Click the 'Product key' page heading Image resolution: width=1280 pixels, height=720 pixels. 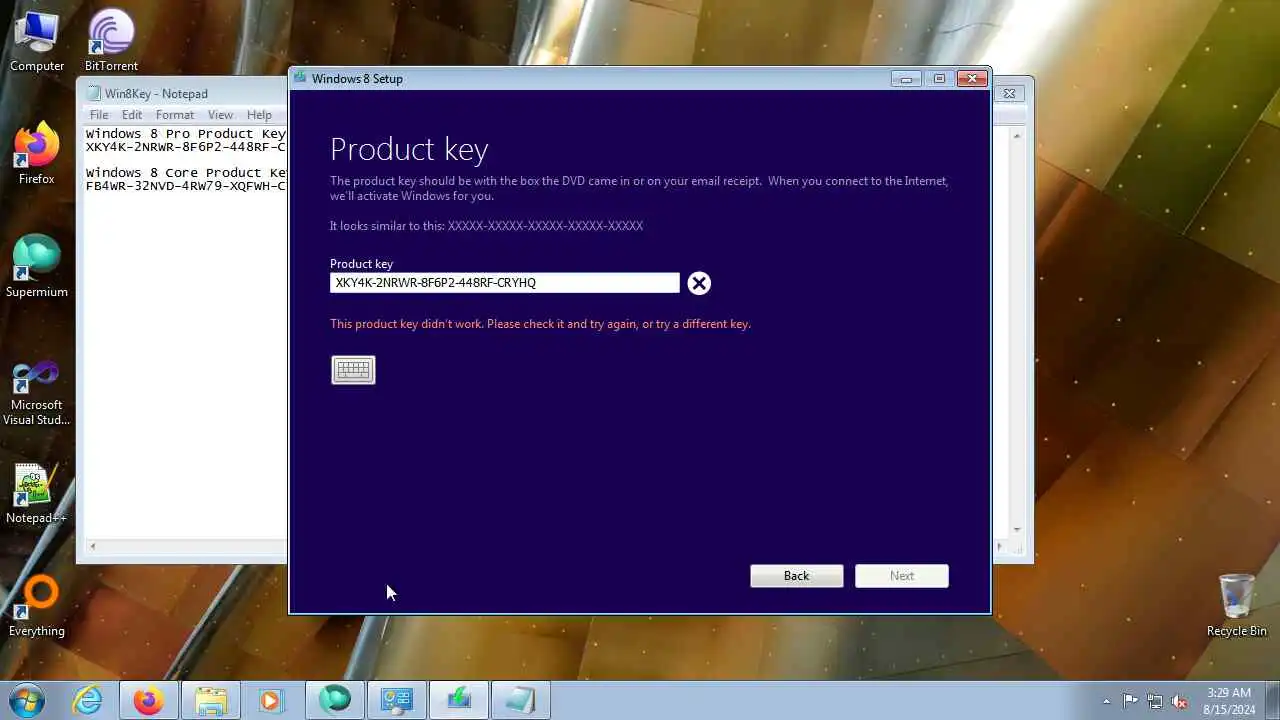point(409,150)
